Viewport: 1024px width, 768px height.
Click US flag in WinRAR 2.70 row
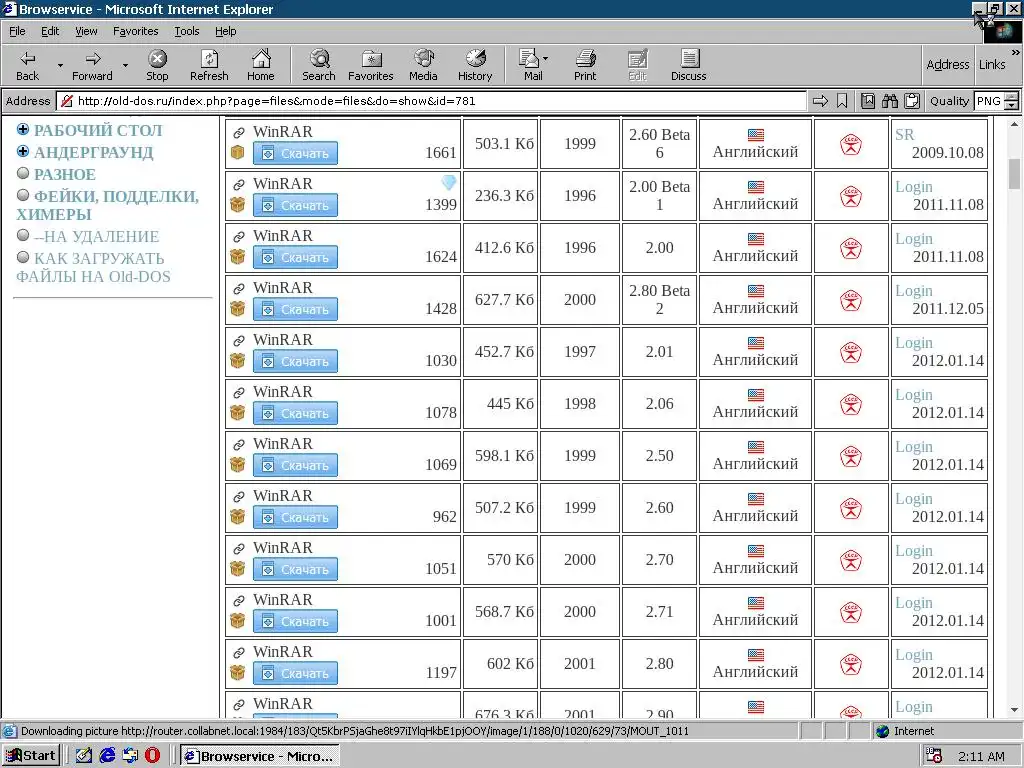tap(756, 551)
